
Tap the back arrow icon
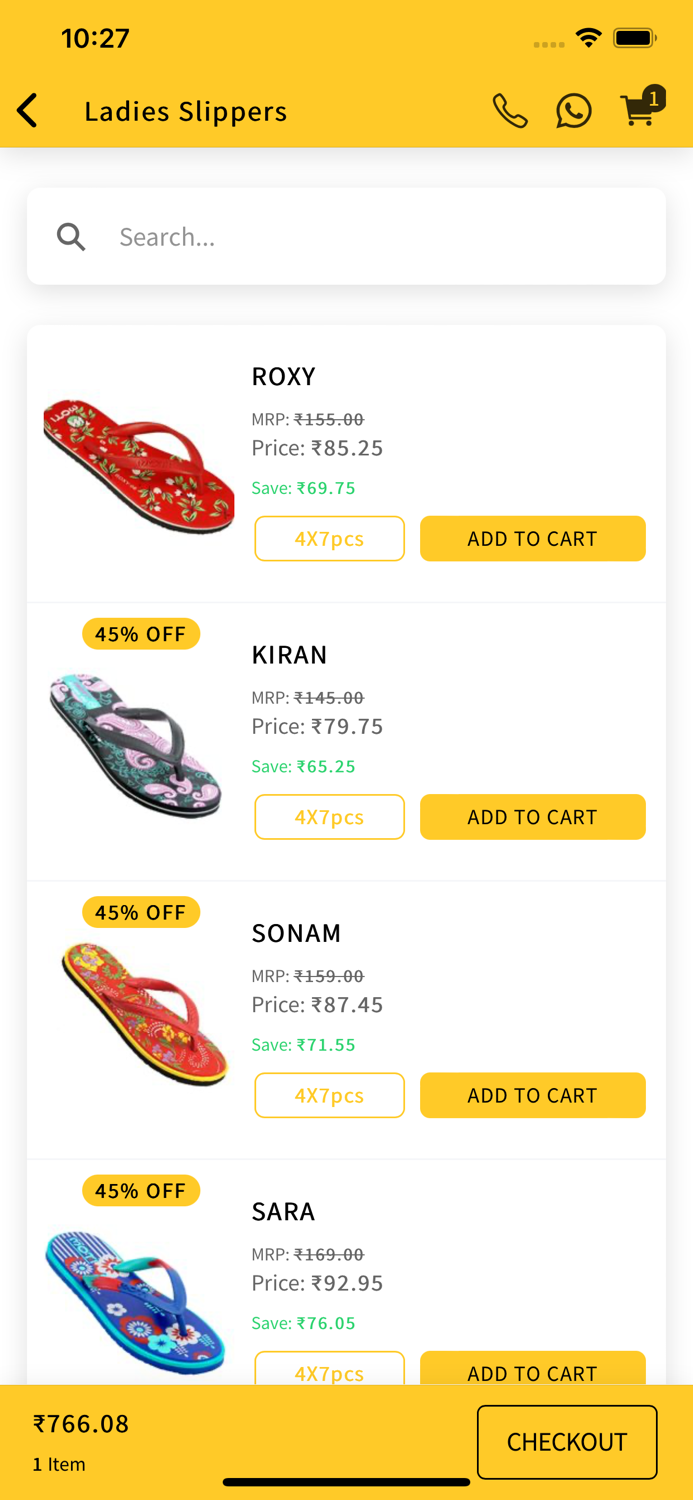[28, 111]
